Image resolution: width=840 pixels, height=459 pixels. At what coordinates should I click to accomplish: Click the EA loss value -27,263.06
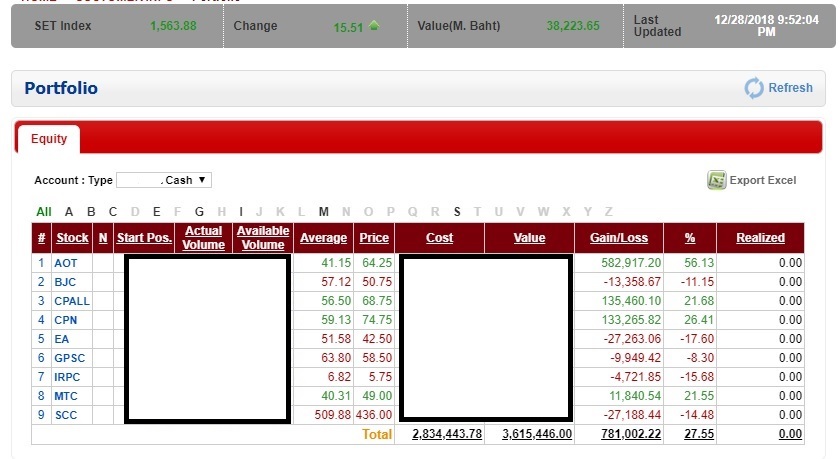(x=632, y=339)
